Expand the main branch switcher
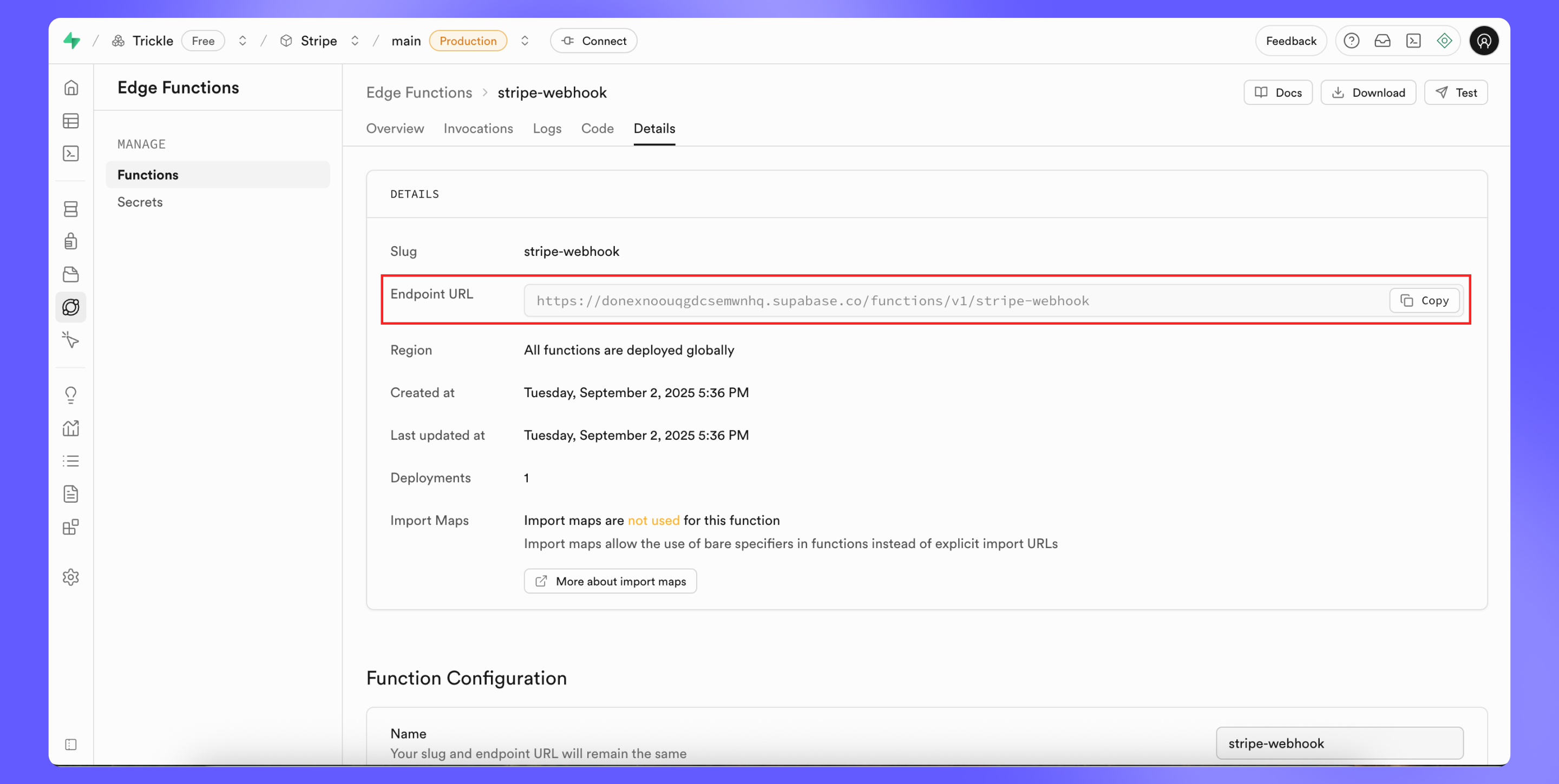 pyautogui.click(x=525, y=41)
